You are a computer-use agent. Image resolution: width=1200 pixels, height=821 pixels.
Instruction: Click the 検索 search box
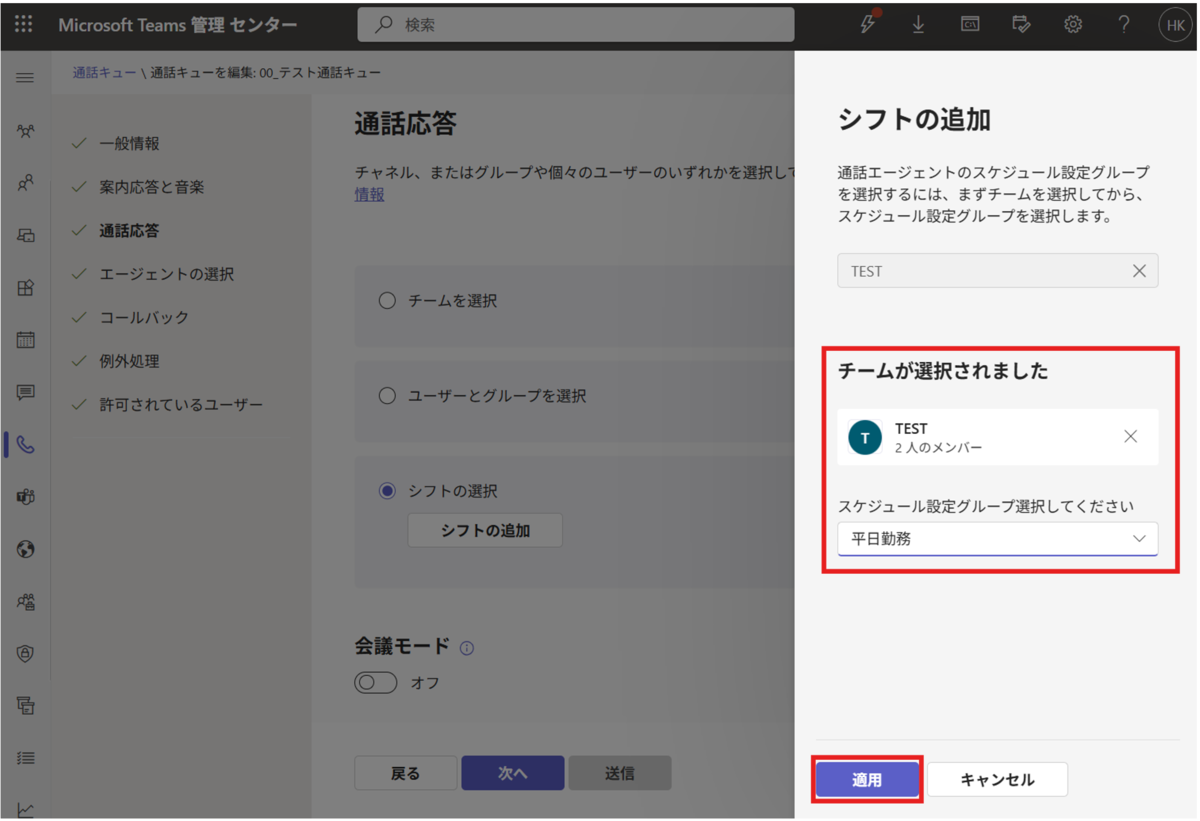tap(576, 25)
